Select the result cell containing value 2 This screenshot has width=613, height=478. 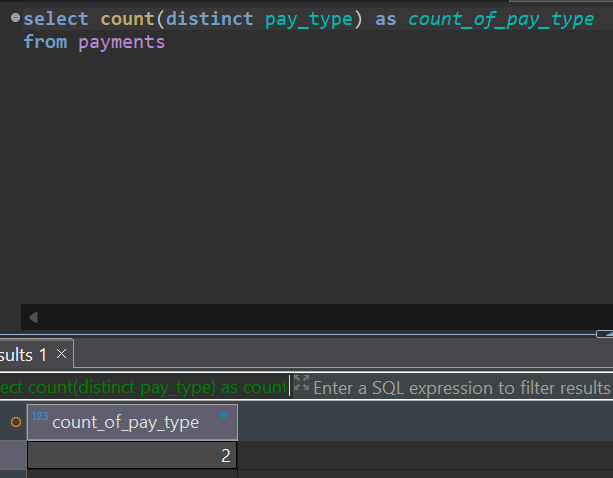point(132,455)
